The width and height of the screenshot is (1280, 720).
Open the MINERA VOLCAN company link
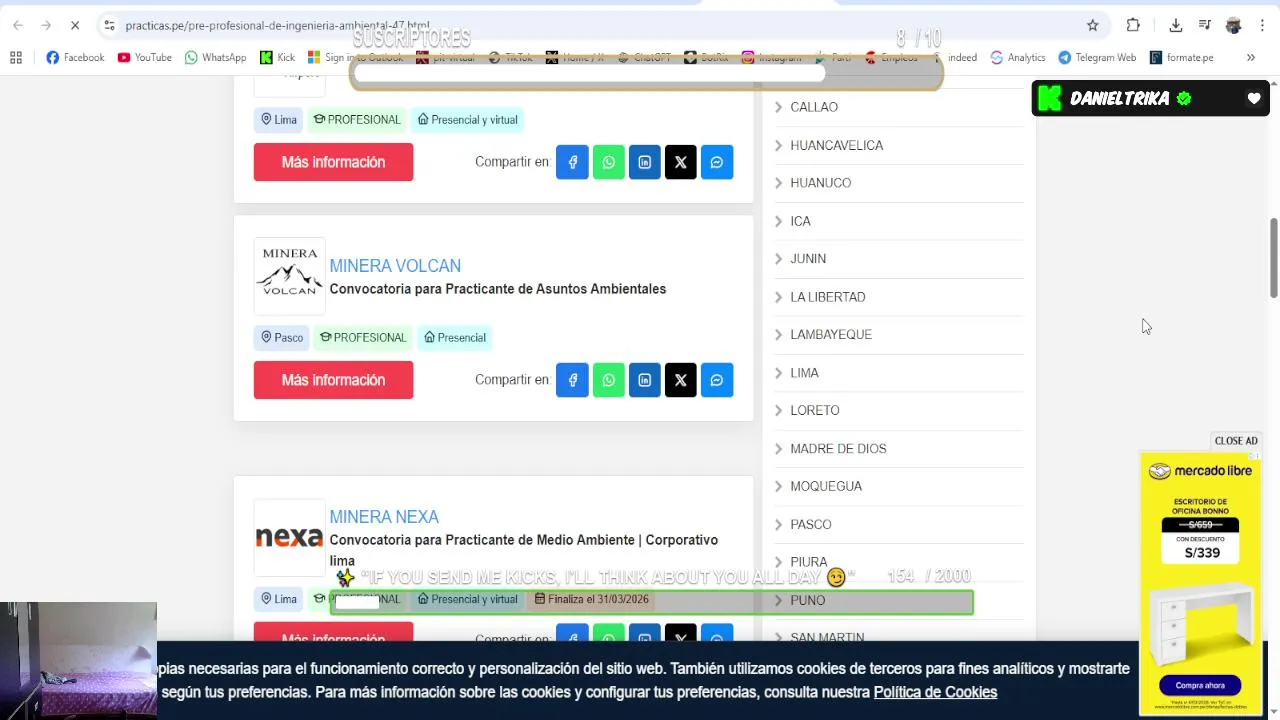point(395,266)
